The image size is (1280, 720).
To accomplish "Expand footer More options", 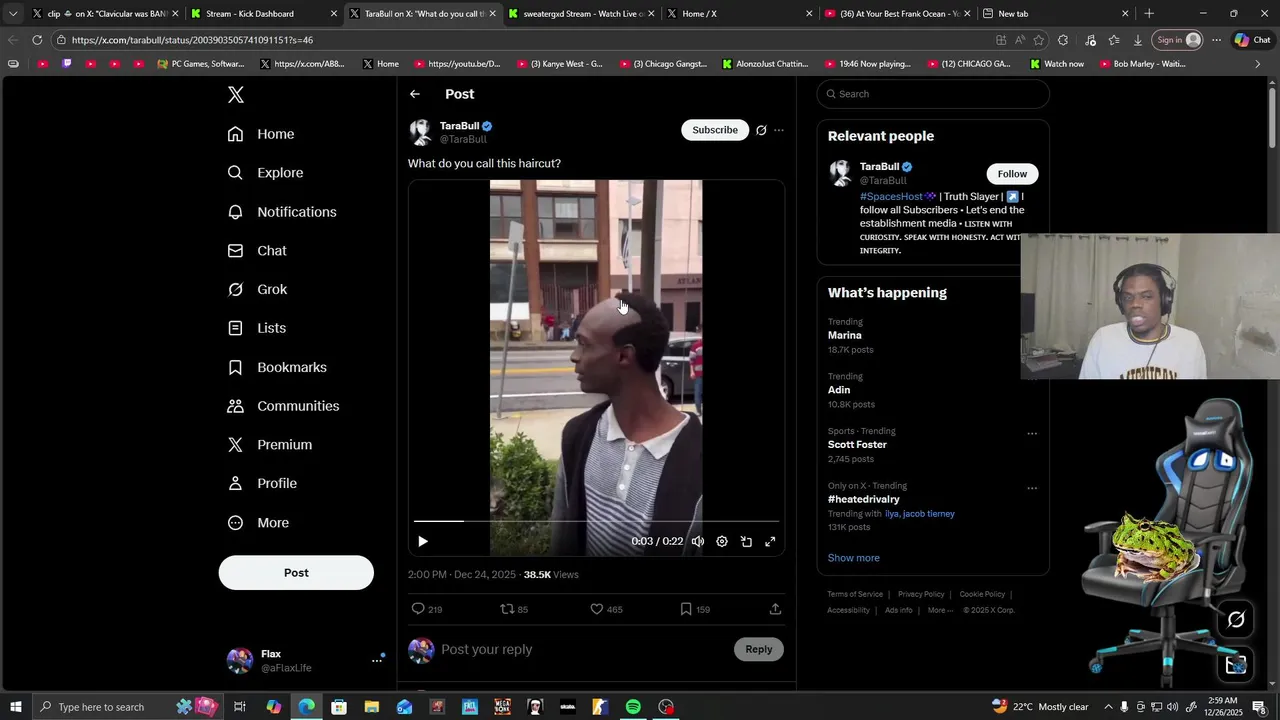I will (x=940, y=611).
